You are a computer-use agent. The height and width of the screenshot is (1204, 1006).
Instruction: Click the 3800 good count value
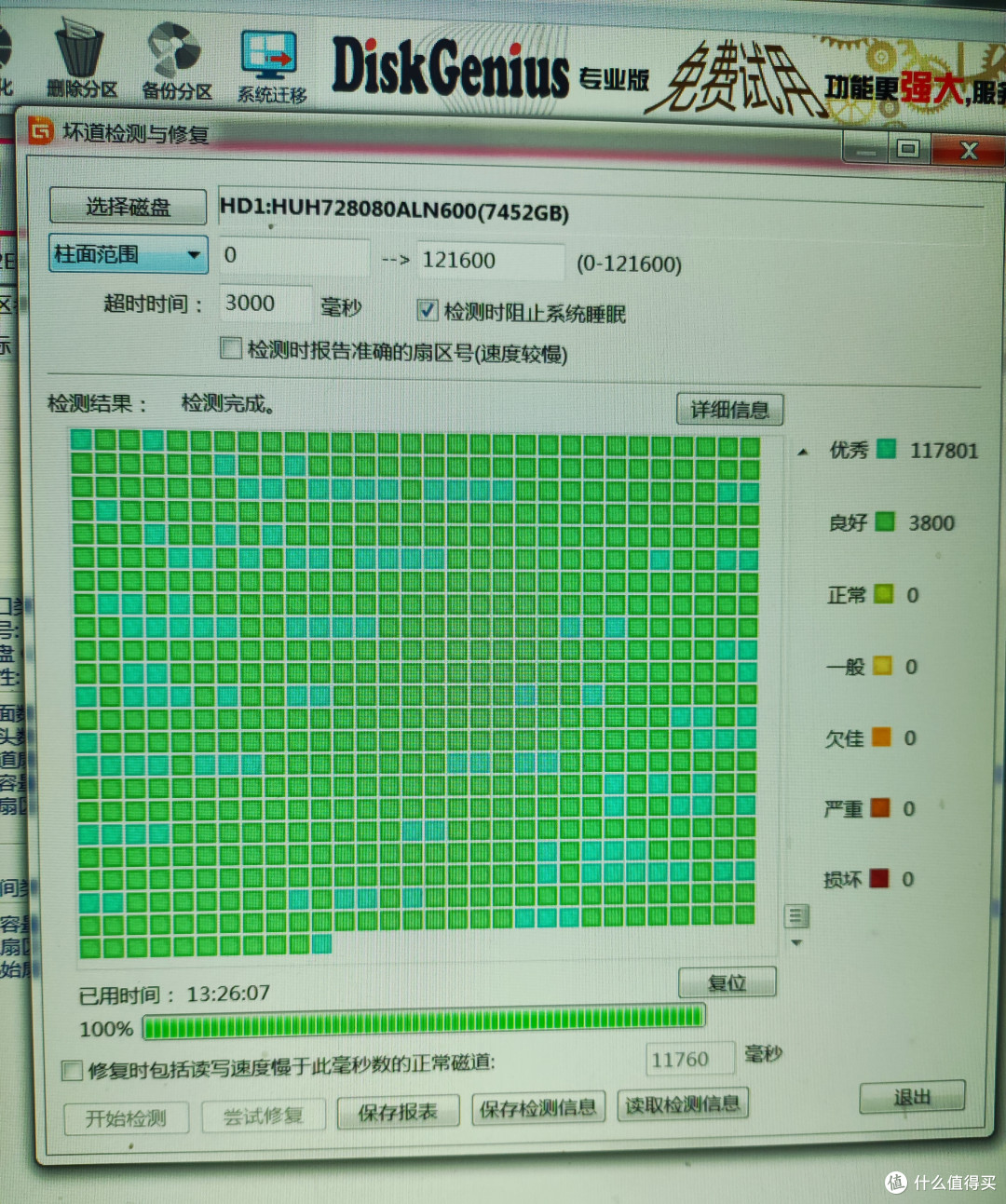(x=931, y=523)
